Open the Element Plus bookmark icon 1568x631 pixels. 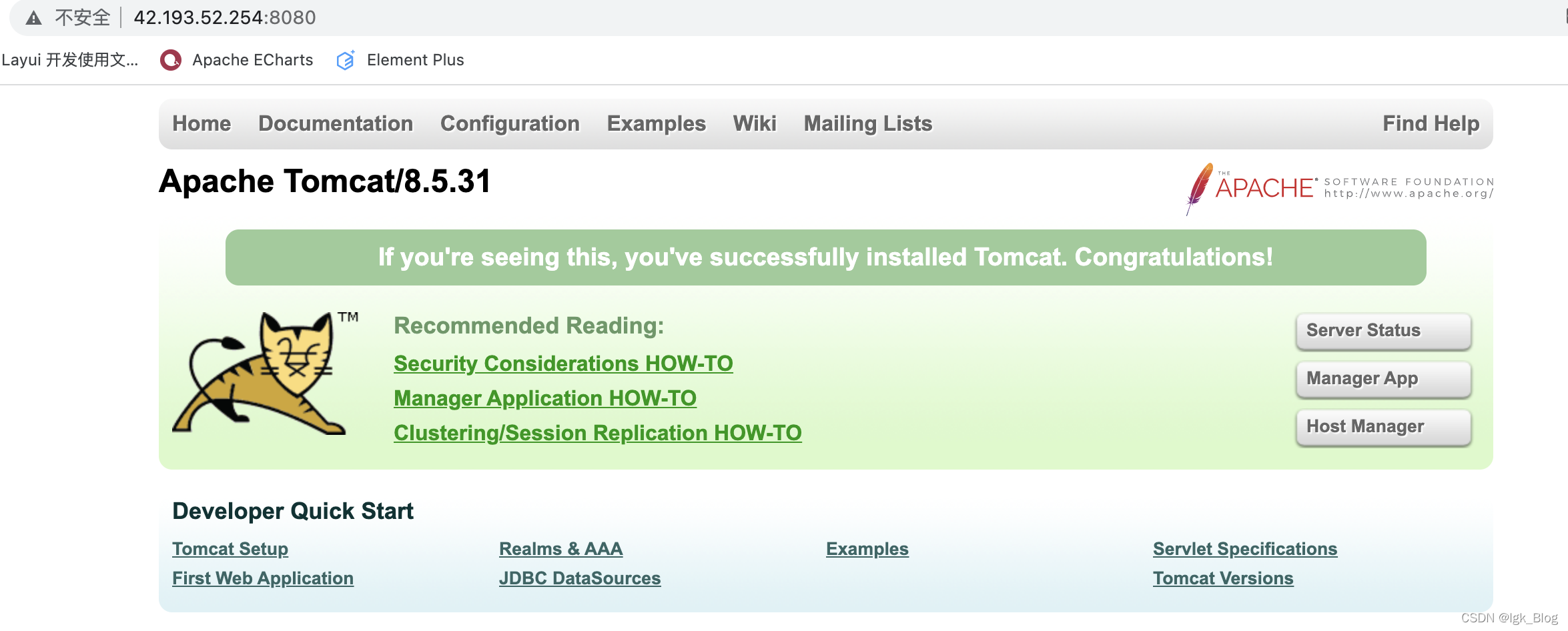coord(346,60)
